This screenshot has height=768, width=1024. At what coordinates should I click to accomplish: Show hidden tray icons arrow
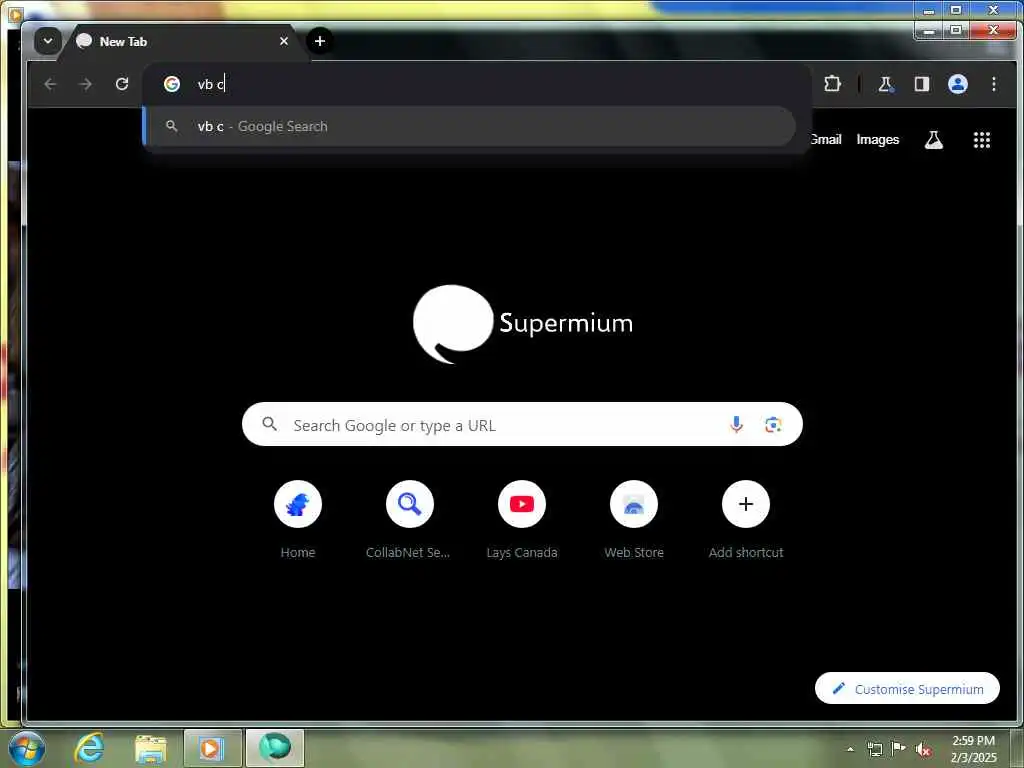(850, 749)
